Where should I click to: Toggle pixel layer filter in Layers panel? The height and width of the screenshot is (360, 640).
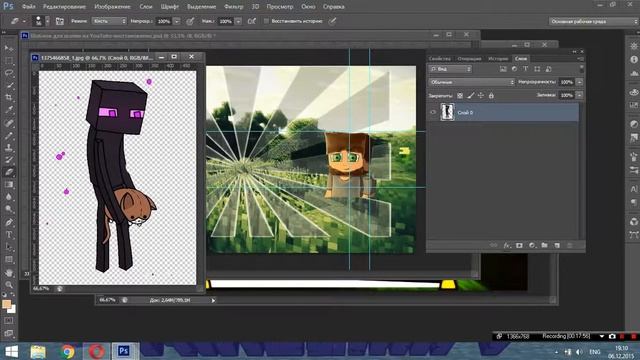click(503, 69)
